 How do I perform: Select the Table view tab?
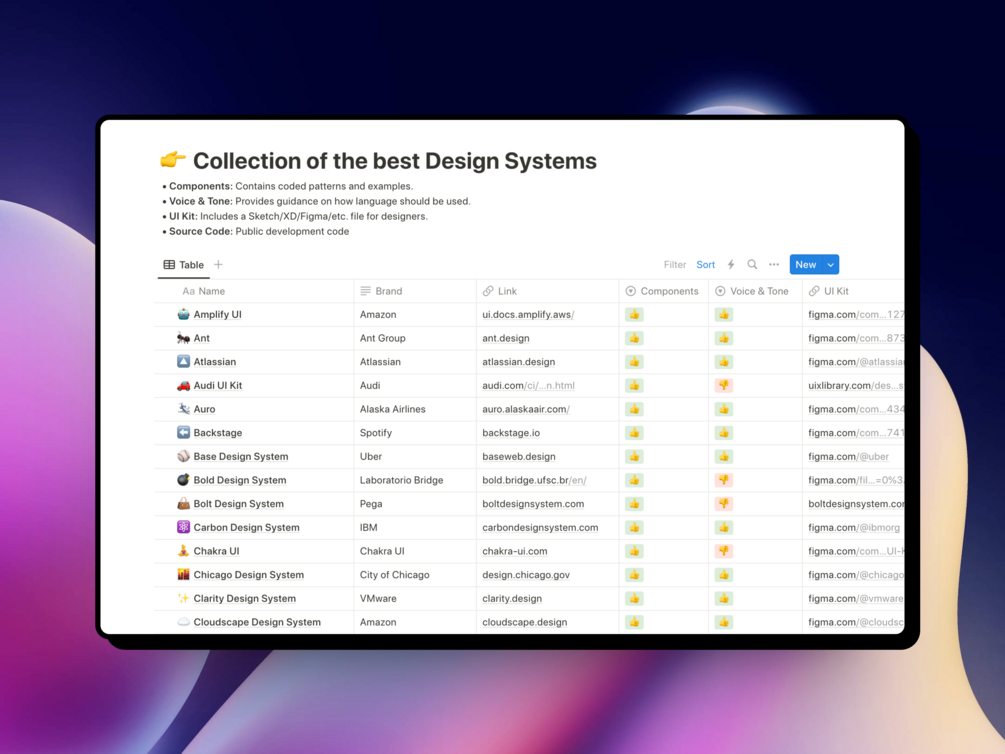tap(184, 264)
